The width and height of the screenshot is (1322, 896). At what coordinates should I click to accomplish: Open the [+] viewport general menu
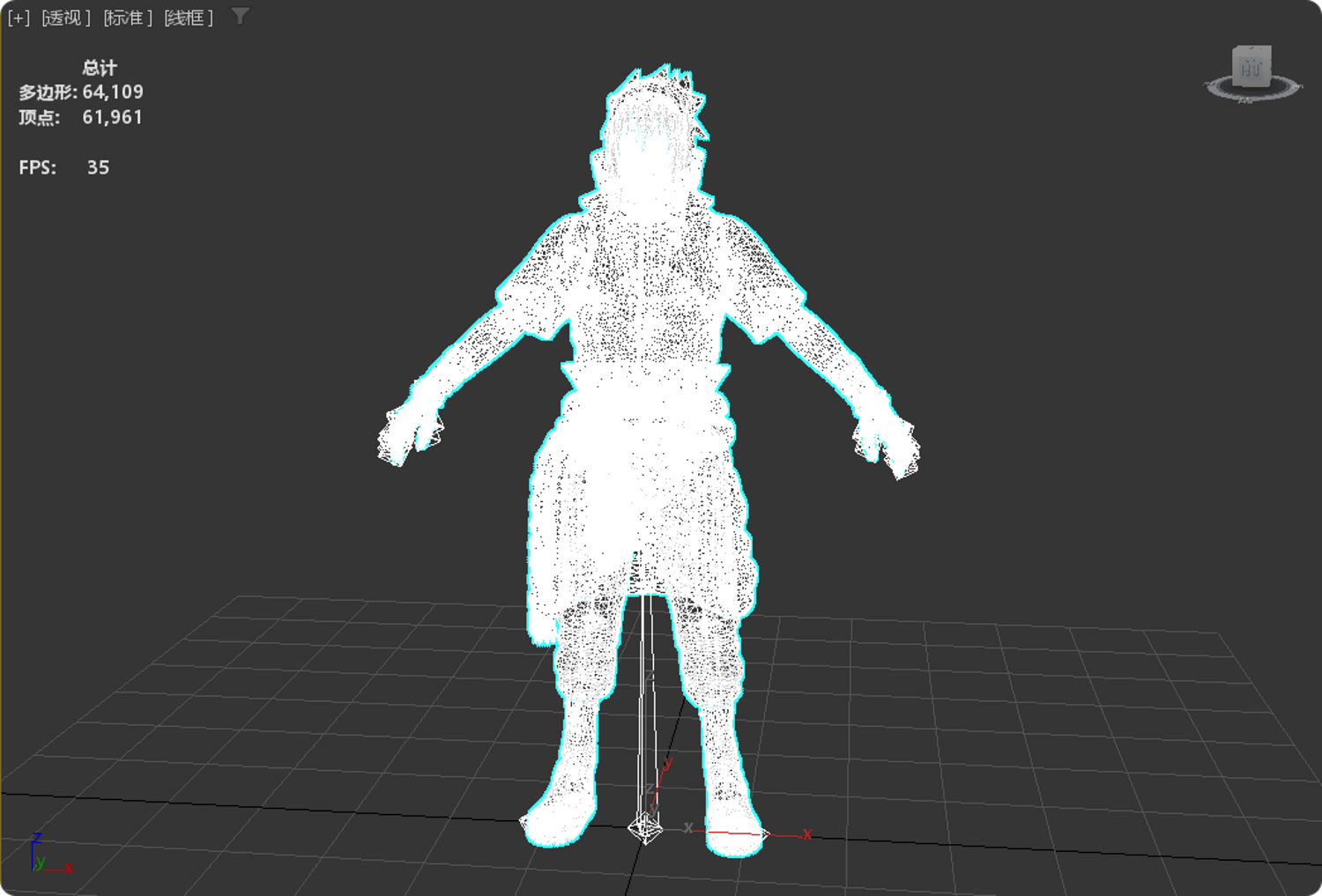point(19,18)
